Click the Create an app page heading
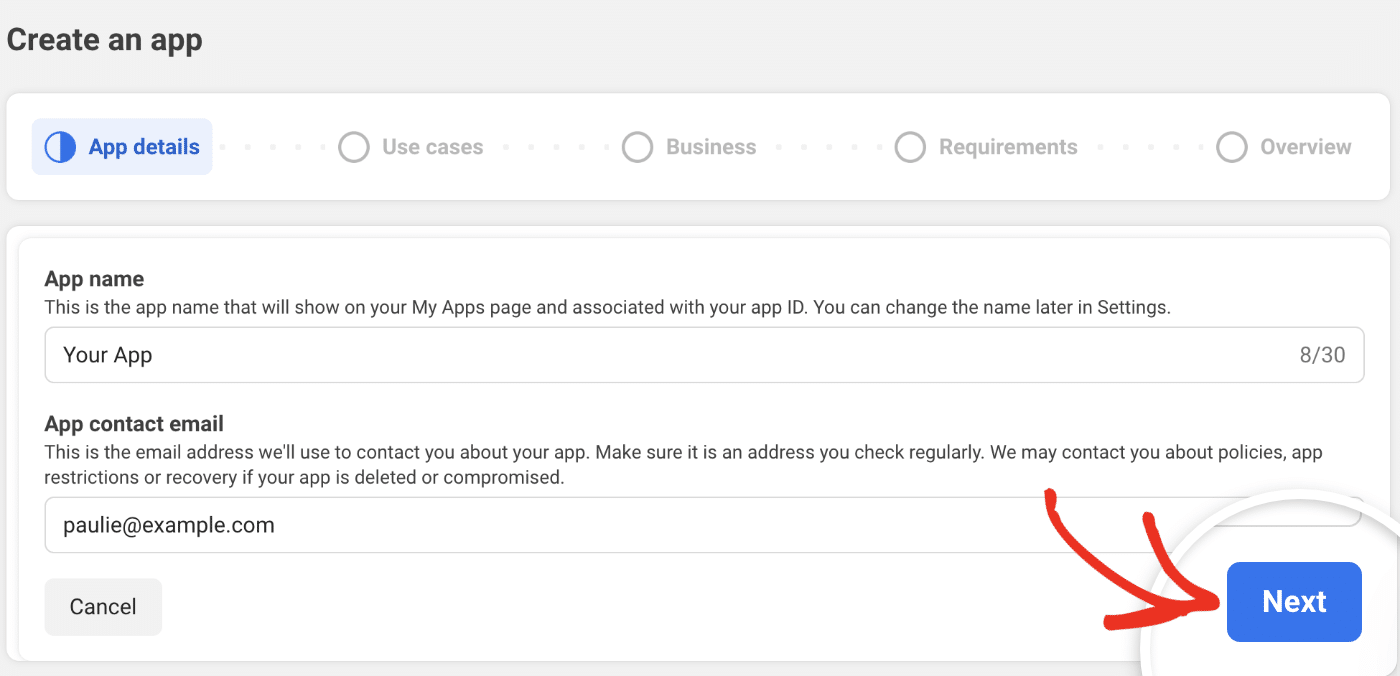 coord(104,40)
